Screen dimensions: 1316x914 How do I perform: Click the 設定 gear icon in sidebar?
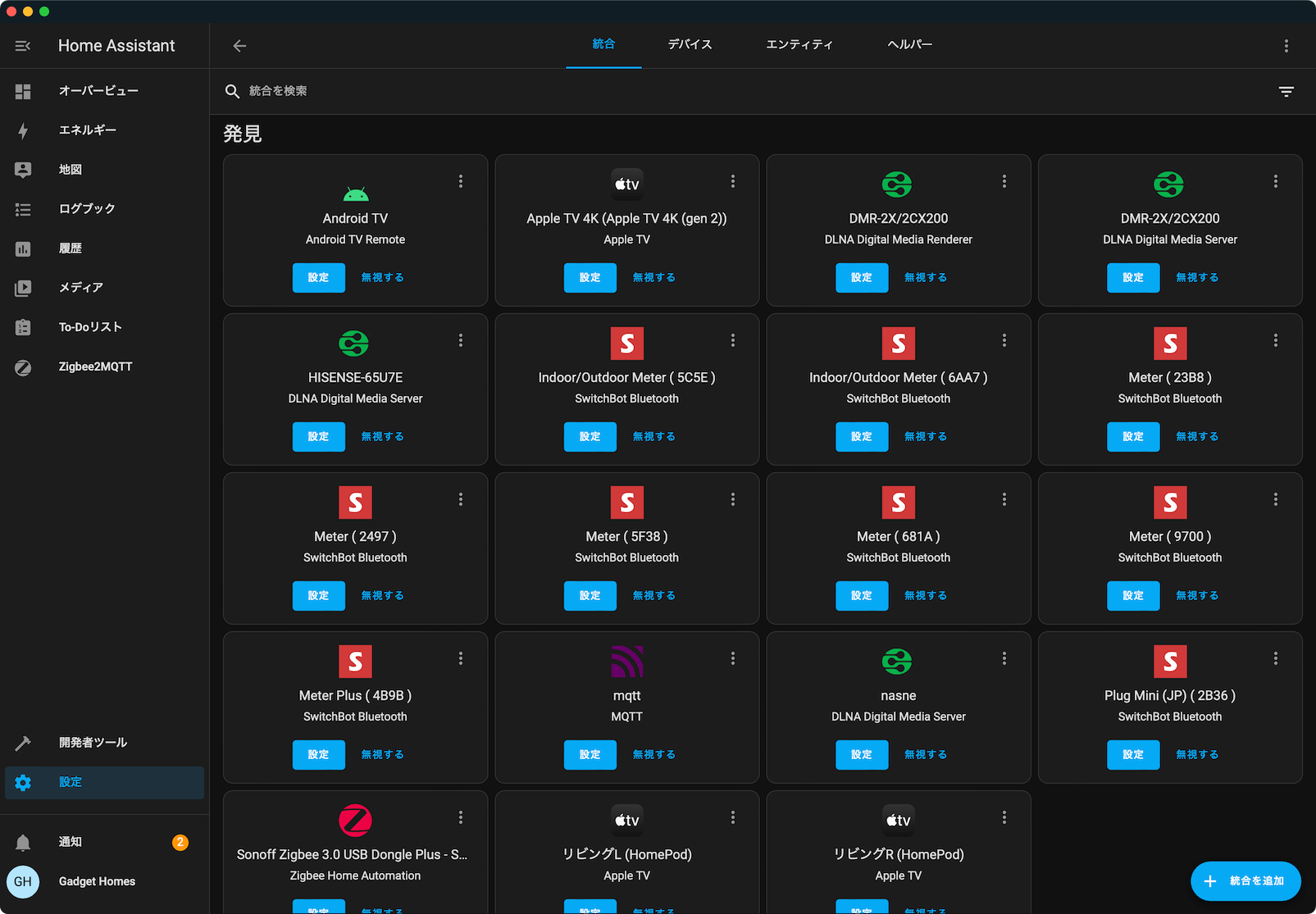pos(23,782)
